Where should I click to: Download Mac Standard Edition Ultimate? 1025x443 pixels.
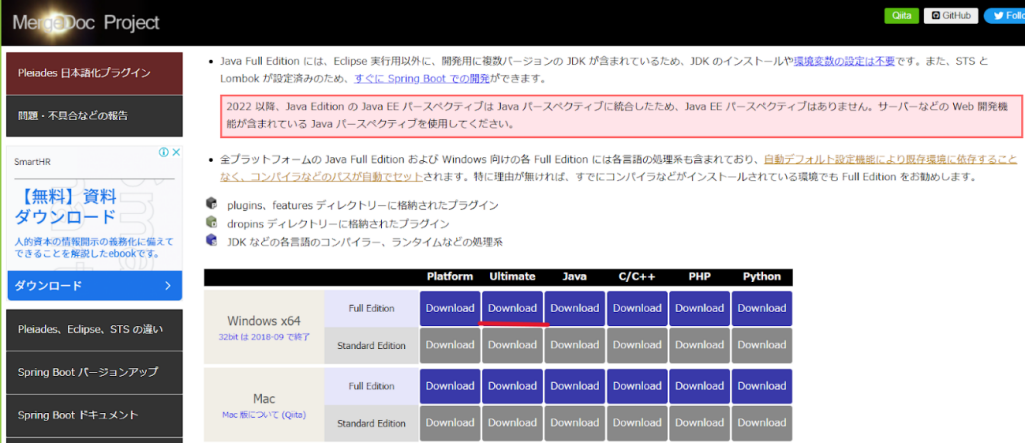click(x=512, y=423)
